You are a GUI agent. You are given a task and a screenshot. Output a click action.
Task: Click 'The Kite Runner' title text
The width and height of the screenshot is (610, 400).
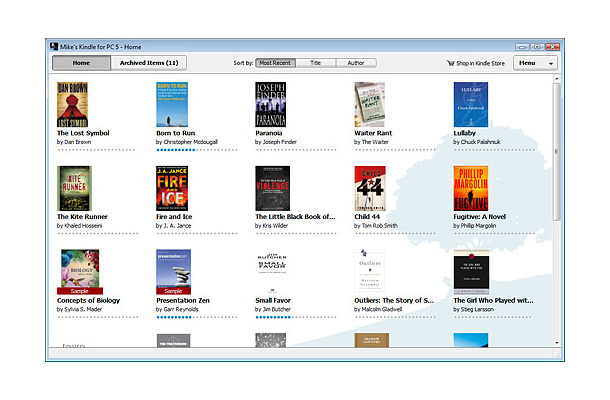tap(82, 216)
